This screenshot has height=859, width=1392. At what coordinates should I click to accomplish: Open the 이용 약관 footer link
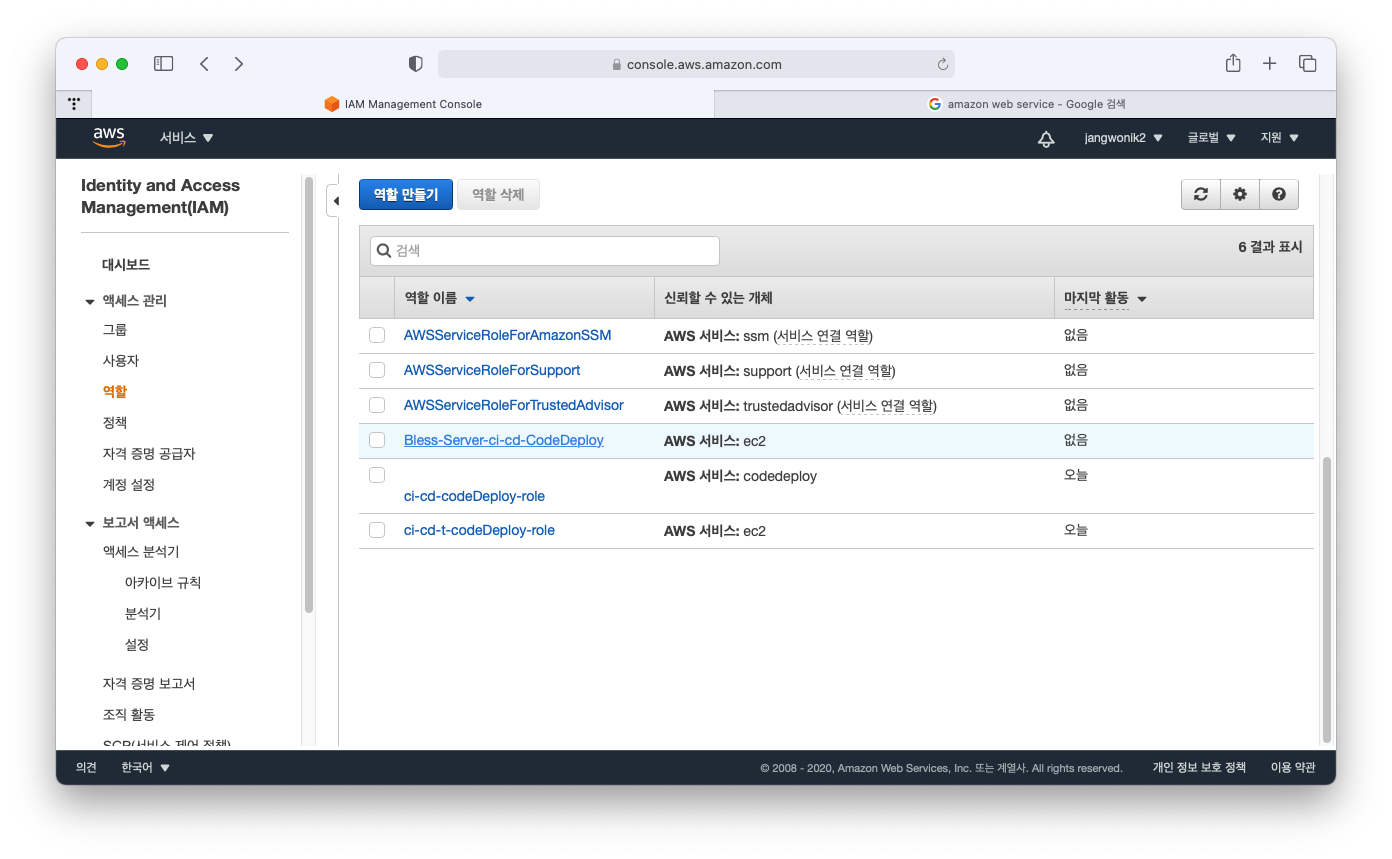click(x=1293, y=768)
